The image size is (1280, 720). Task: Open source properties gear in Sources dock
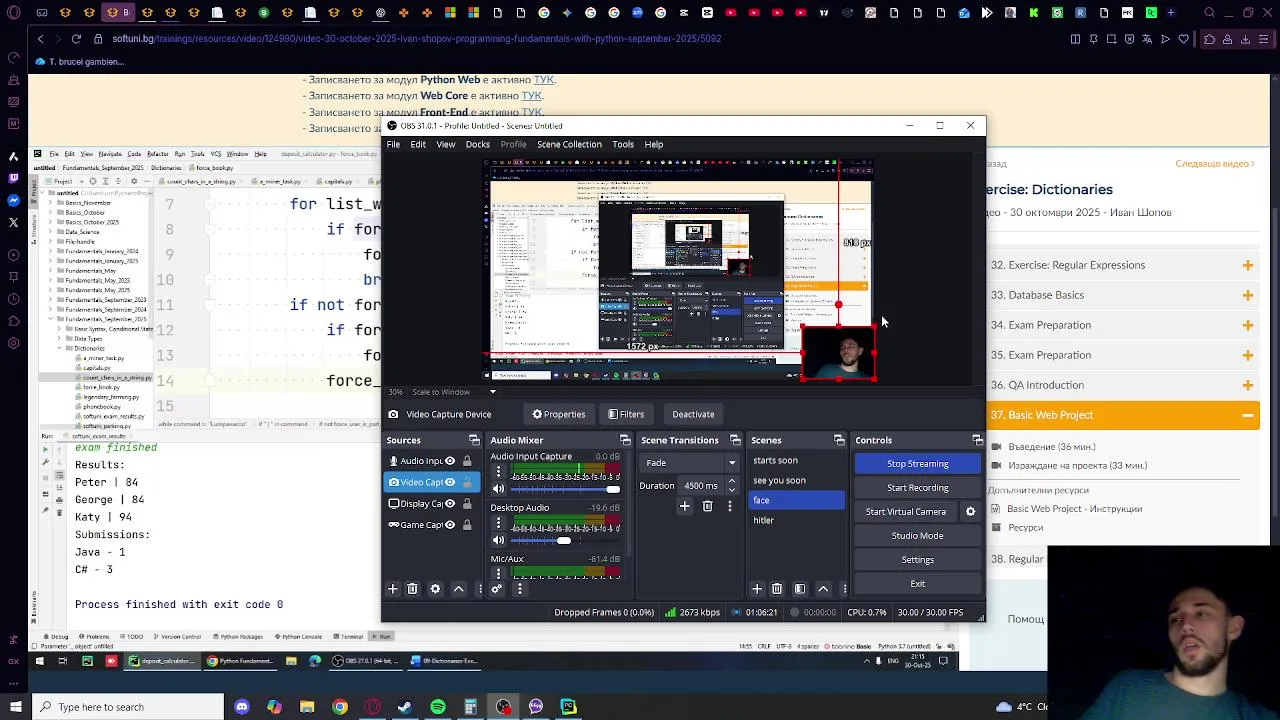(x=435, y=589)
